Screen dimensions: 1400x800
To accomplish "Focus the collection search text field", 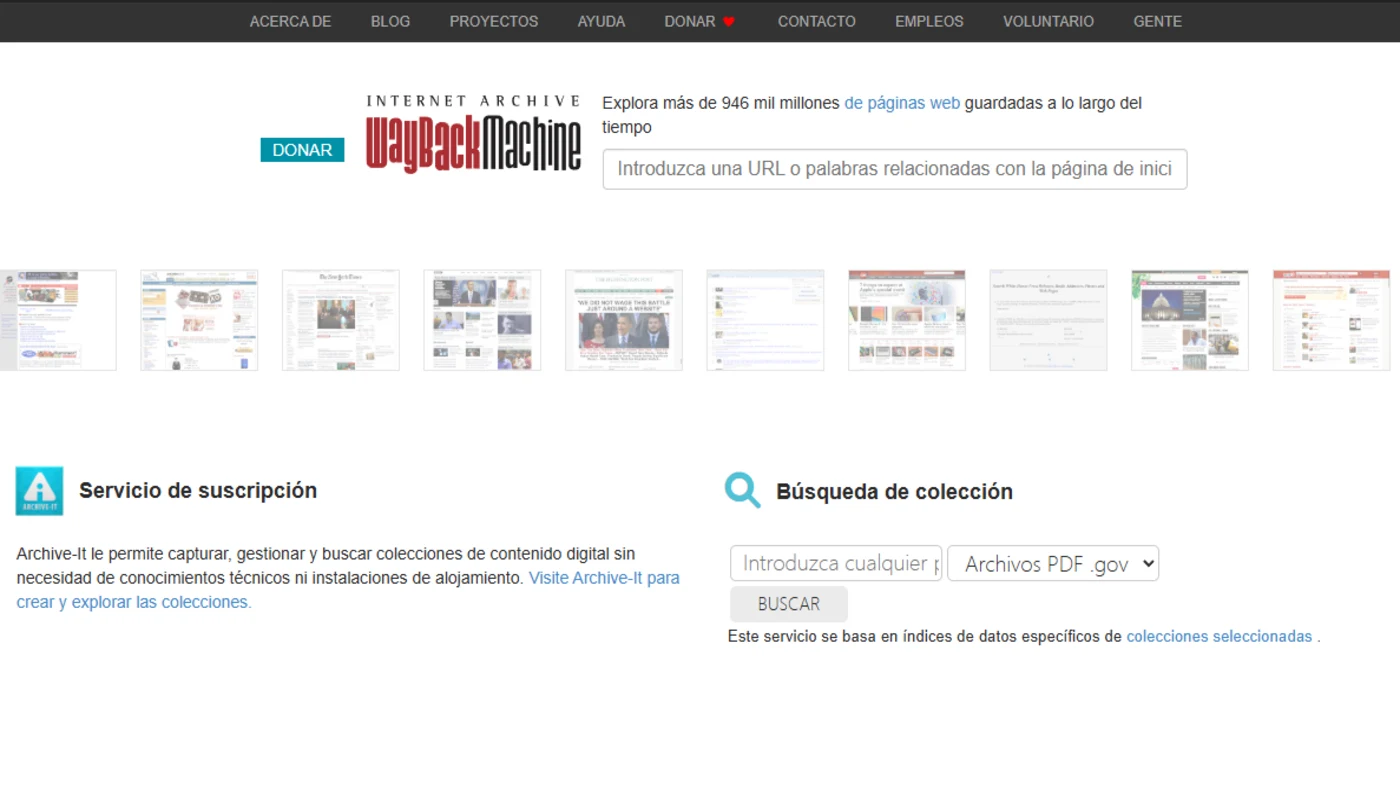I will (836, 563).
